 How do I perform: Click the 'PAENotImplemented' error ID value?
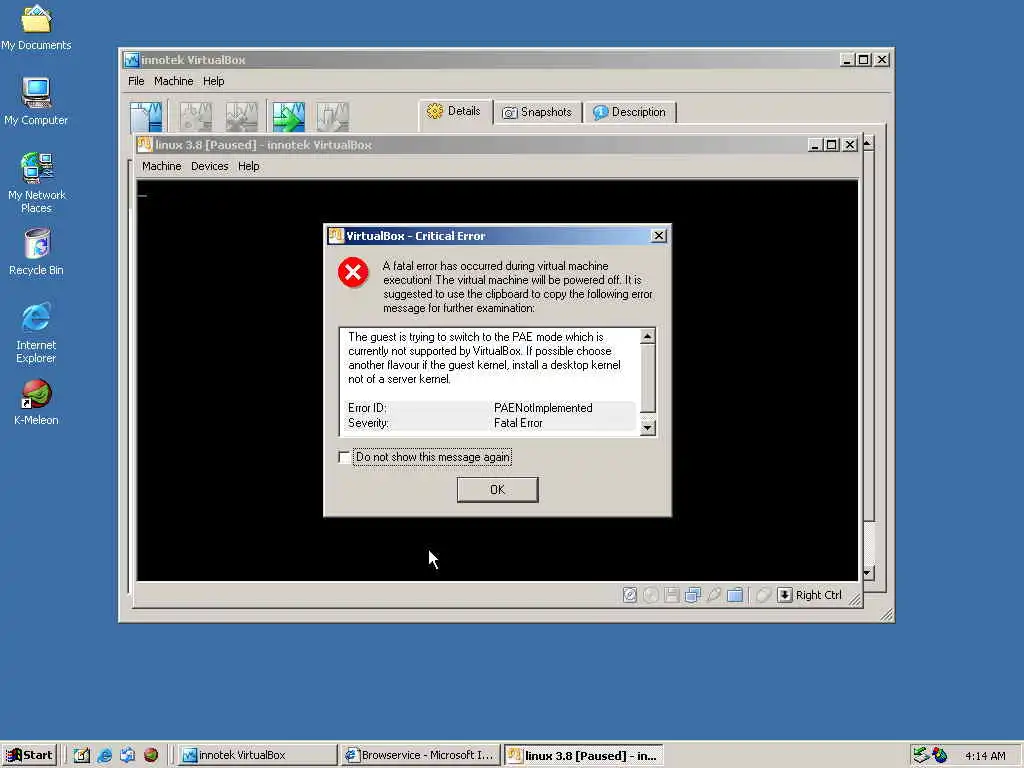[x=543, y=408]
